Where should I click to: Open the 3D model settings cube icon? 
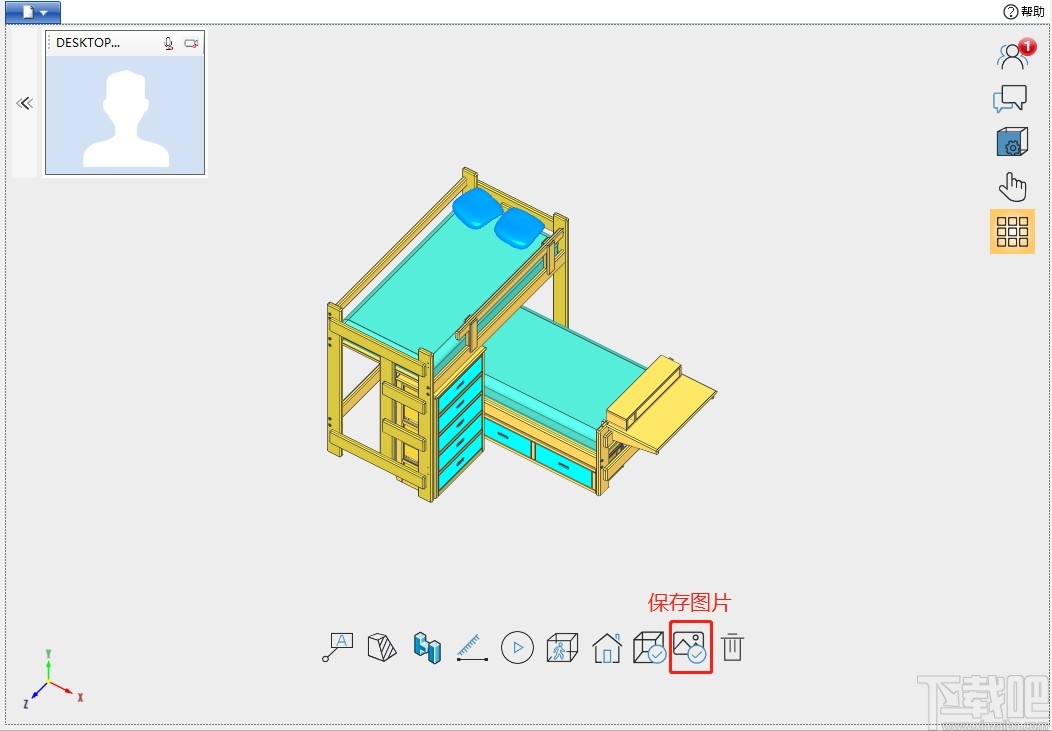coord(1012,142)
